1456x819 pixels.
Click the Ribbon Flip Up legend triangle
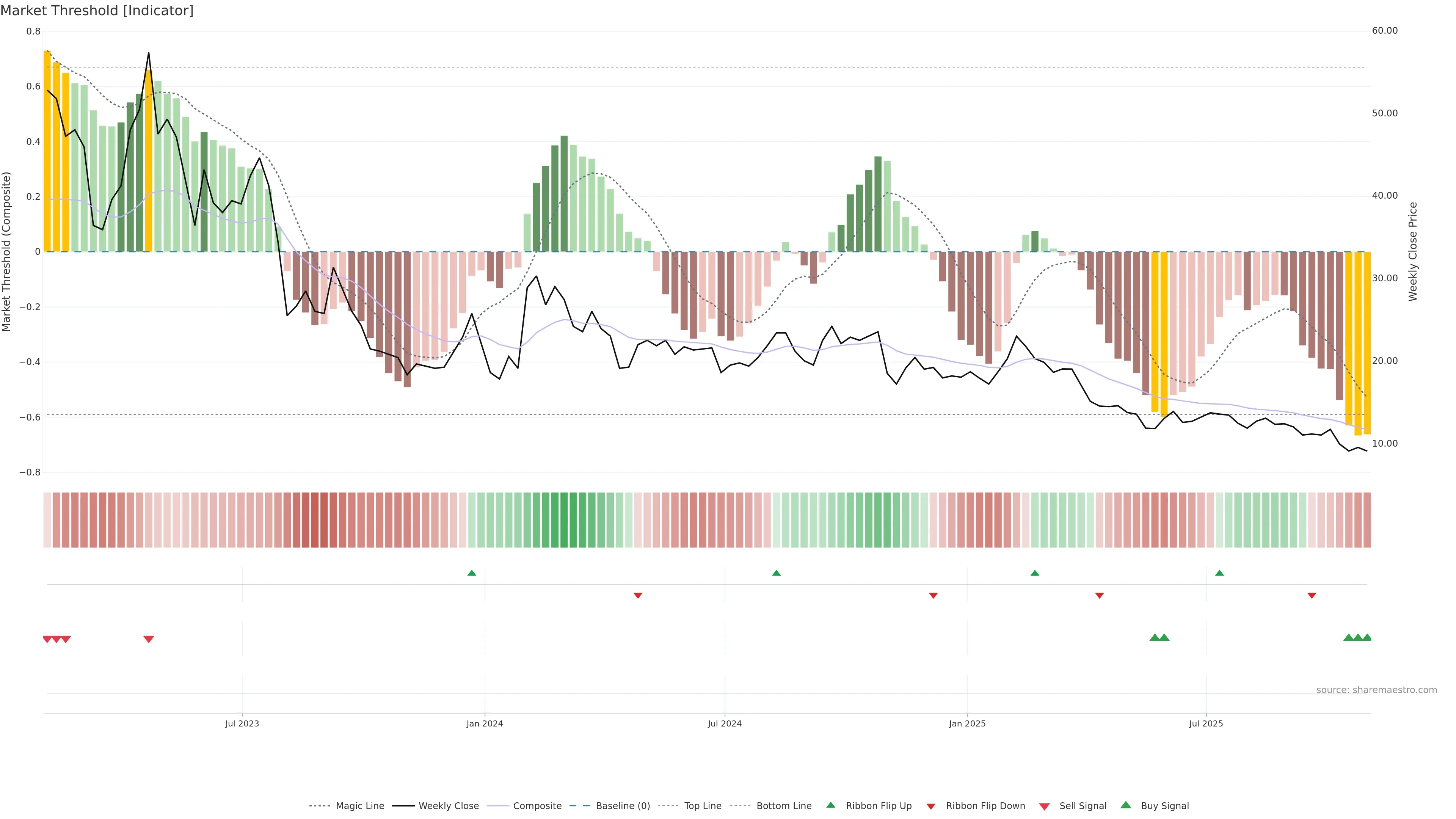pos(830,805)
